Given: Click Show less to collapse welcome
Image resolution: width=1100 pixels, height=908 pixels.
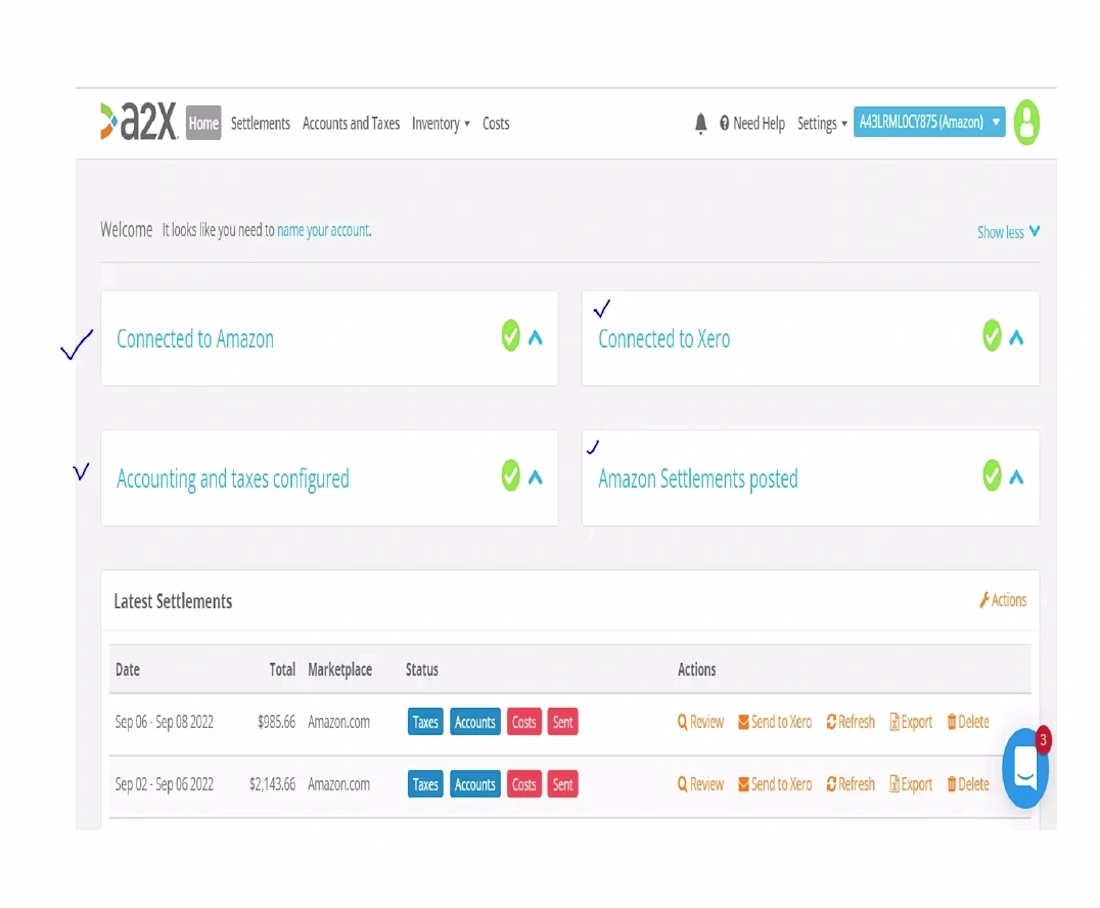Looking at the screenshot, I should [1008, 232].
